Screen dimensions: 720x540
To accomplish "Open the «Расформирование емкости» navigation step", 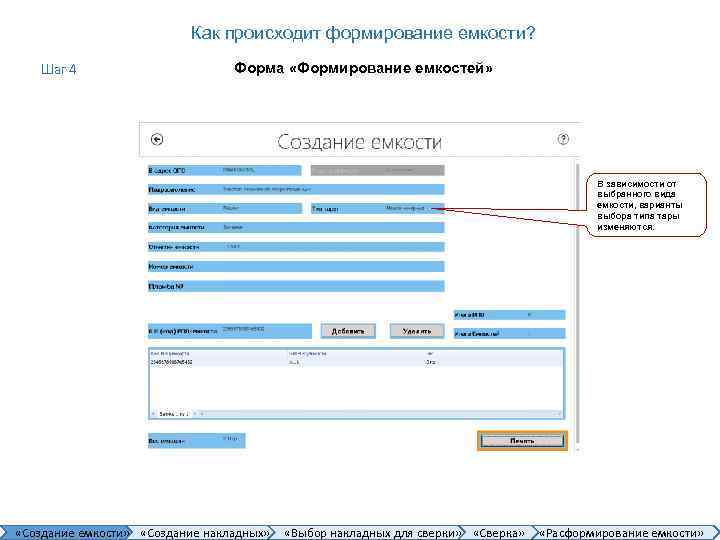I will [621, 533].
